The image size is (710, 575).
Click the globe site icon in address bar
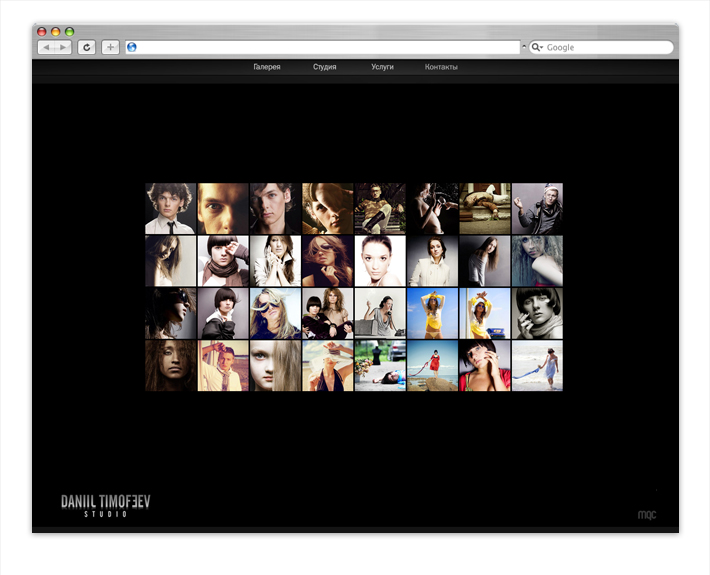click(132, 47)
